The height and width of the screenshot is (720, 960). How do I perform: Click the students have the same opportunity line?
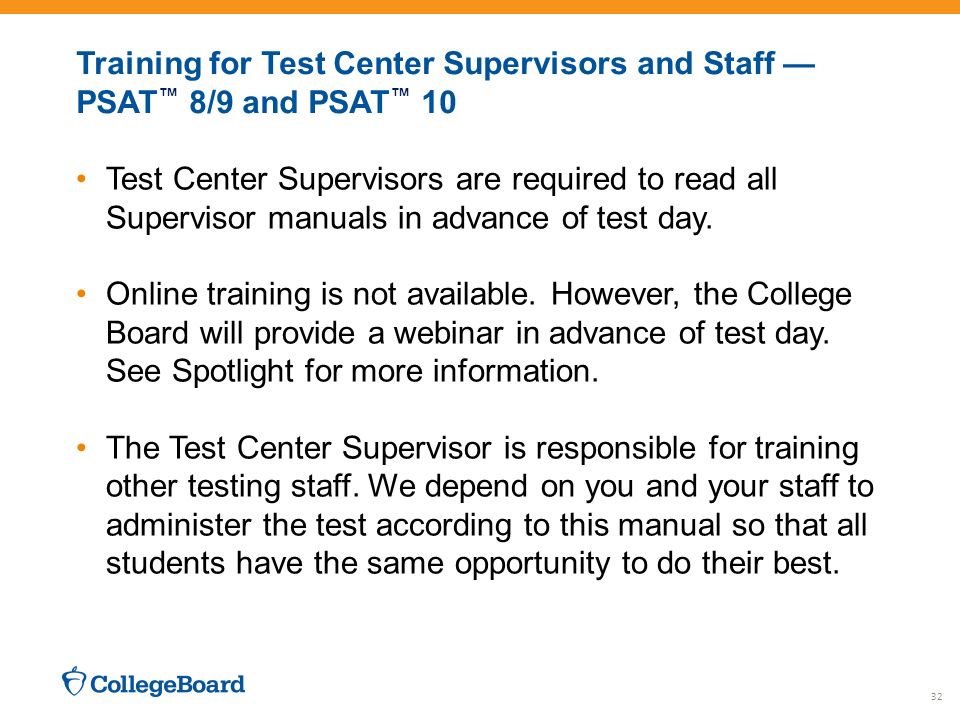coord(473,564)
